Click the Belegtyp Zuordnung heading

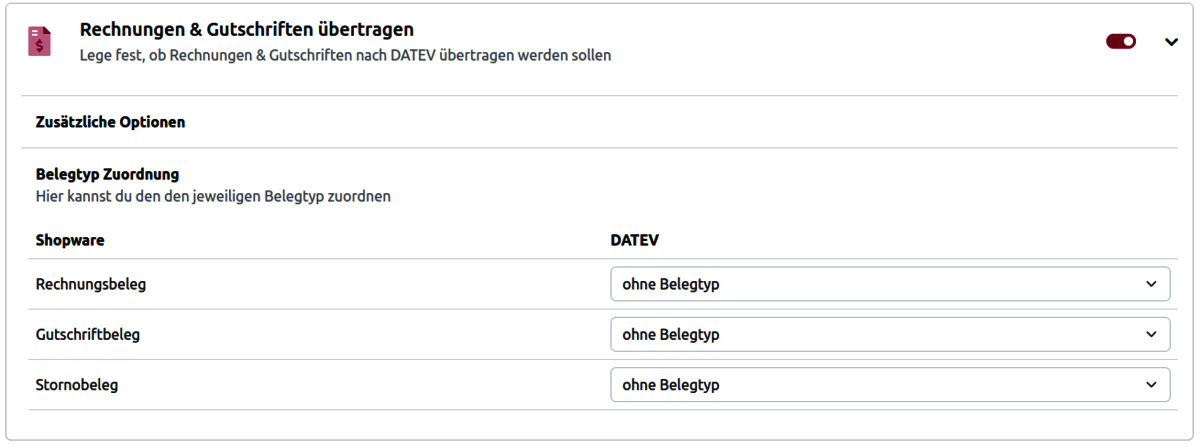107,174
